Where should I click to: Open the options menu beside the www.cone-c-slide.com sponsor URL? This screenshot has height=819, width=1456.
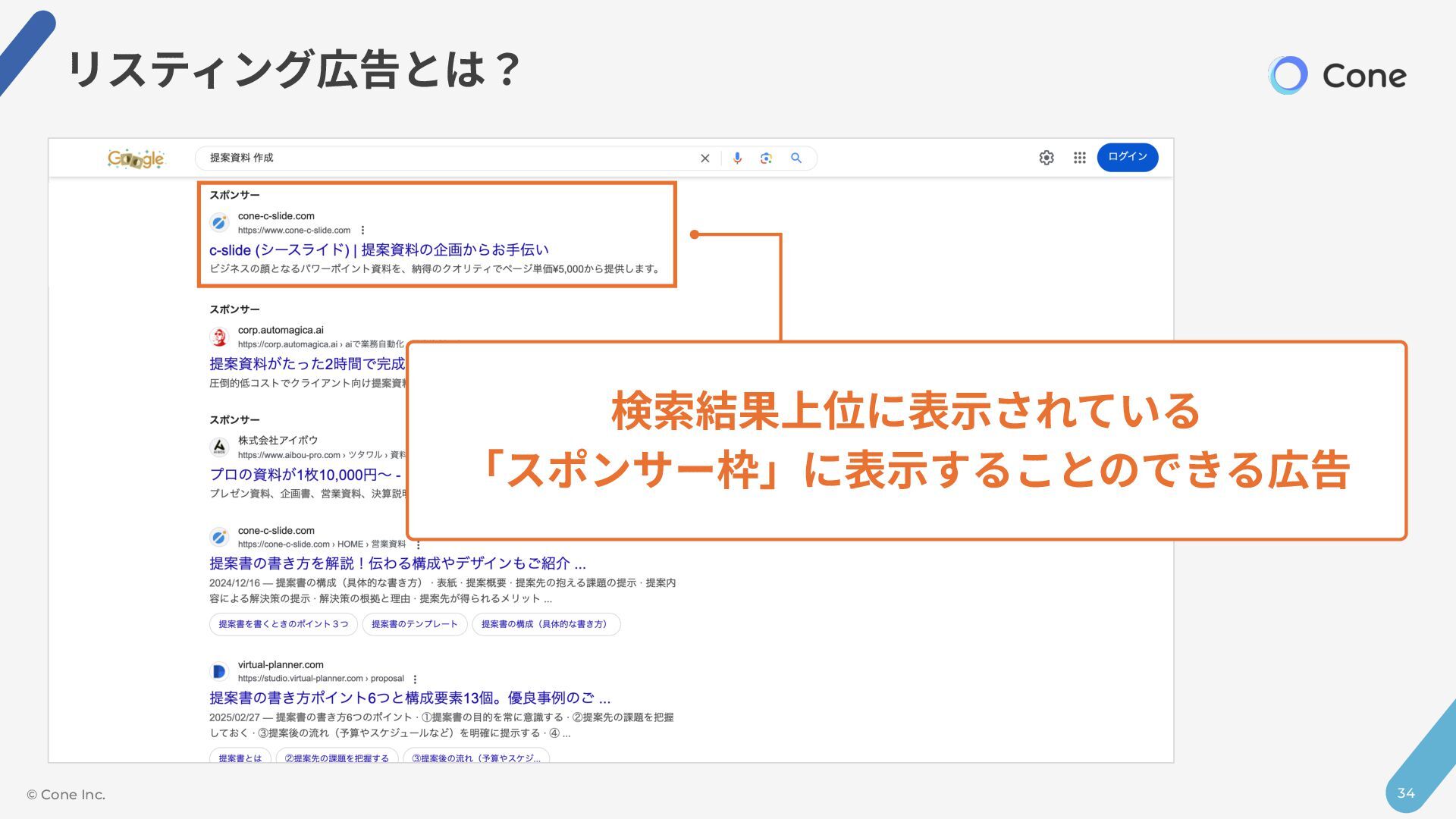pyautogui.click(x=362, y=231)
